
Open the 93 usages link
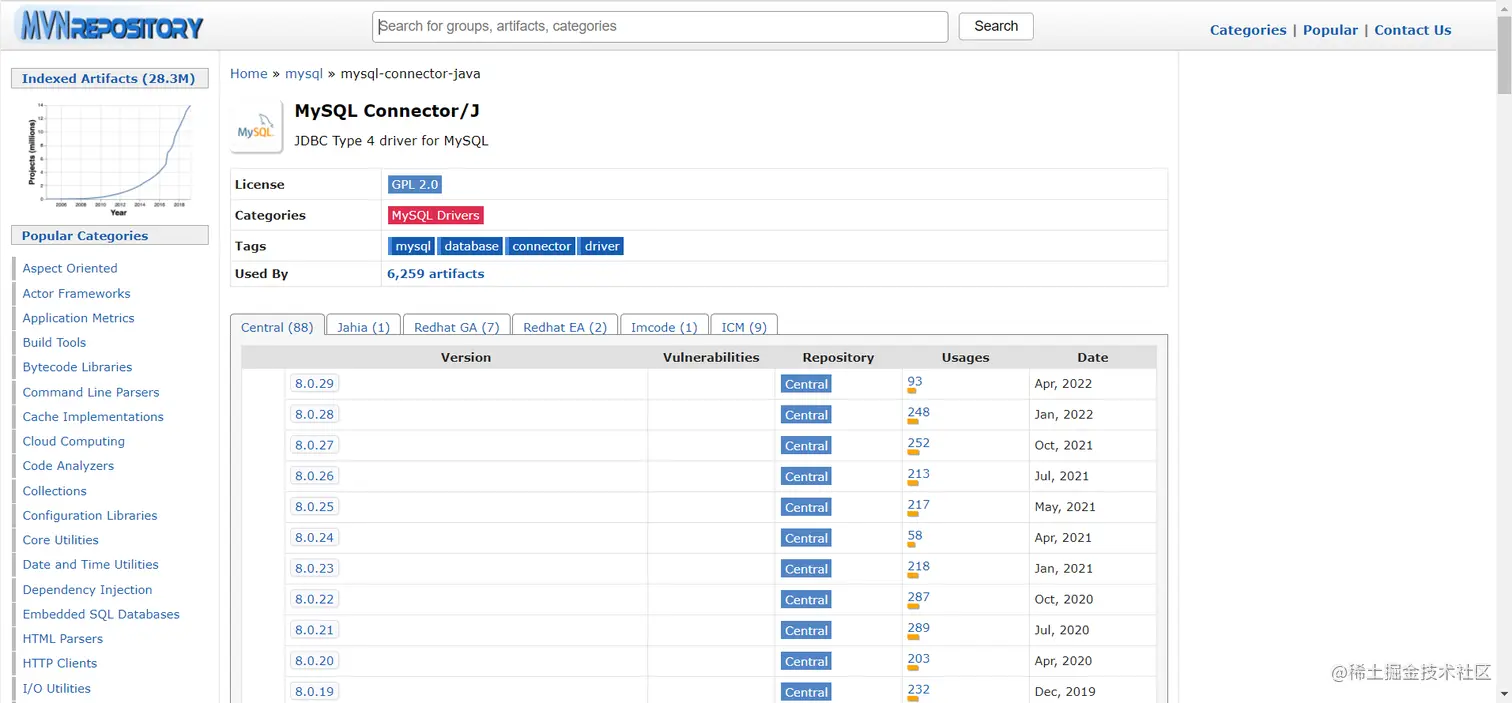(915, 381)
